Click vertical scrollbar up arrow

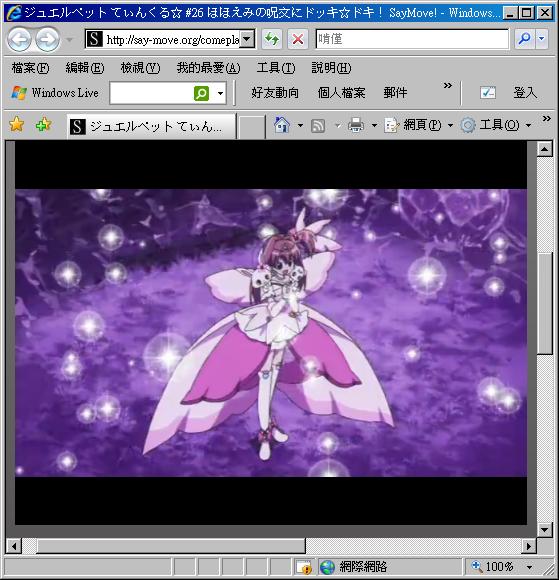(545, 149)
